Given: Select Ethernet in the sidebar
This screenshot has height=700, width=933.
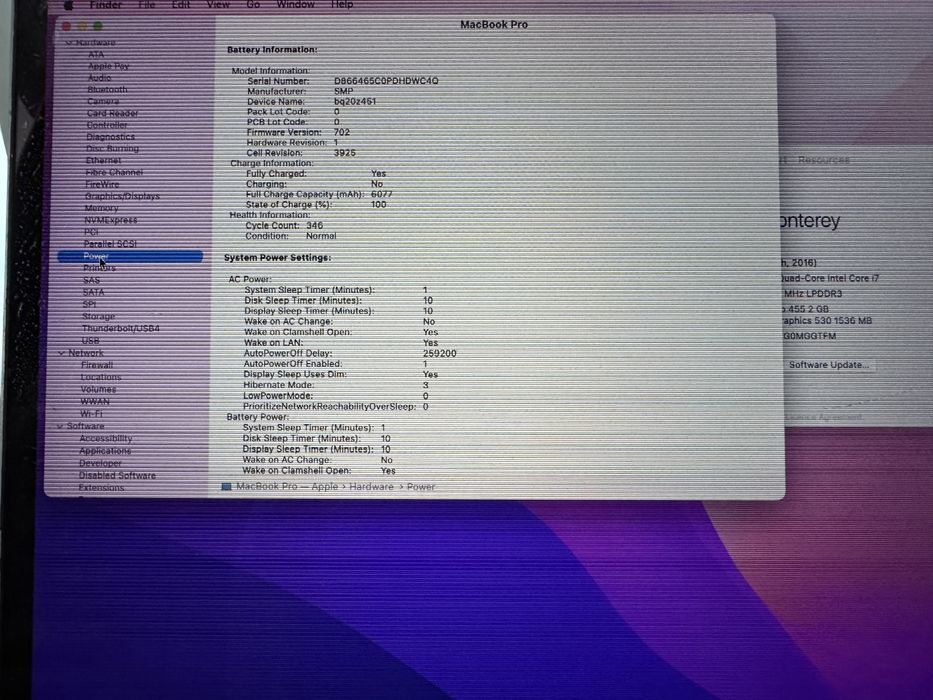Looking at the screenshot, I should [x=104, y=161].
